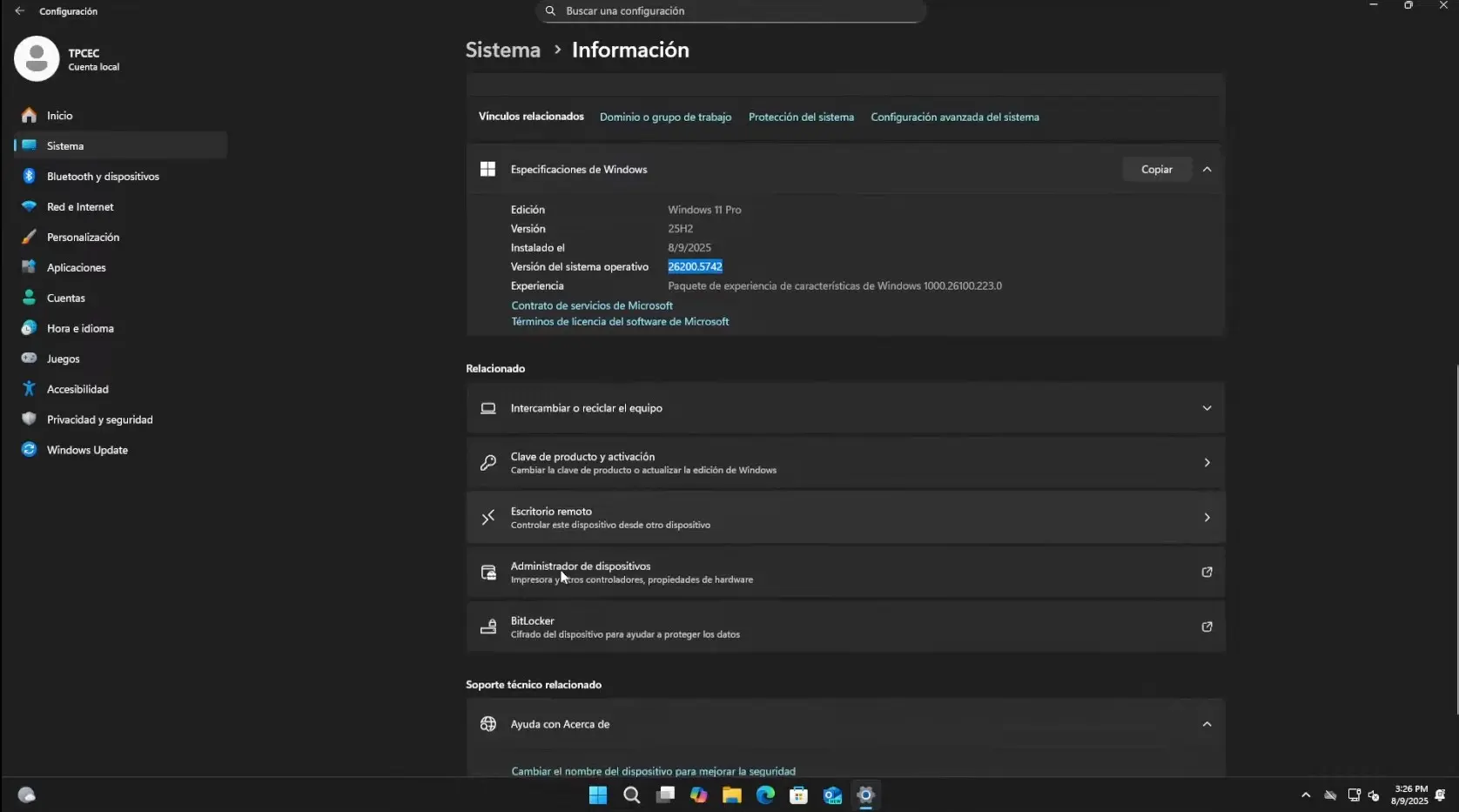Click the Buscar una configuración search field

coord(729,10)
